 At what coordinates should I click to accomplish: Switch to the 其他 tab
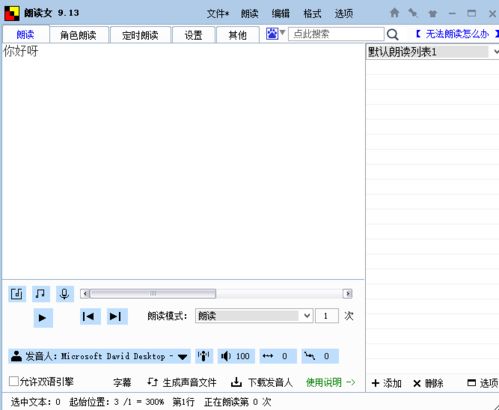pyautogui.click(x=238, y=35)
